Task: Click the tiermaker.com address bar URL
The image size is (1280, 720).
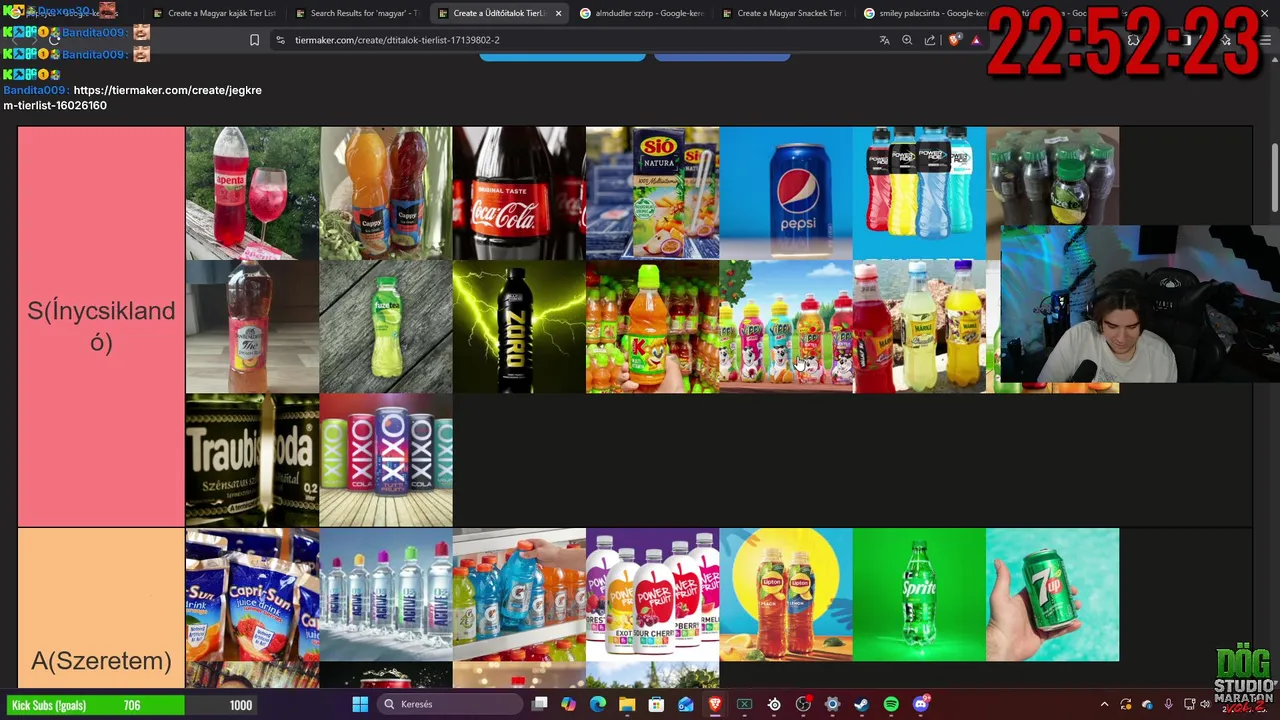Action: click(397, 40)
